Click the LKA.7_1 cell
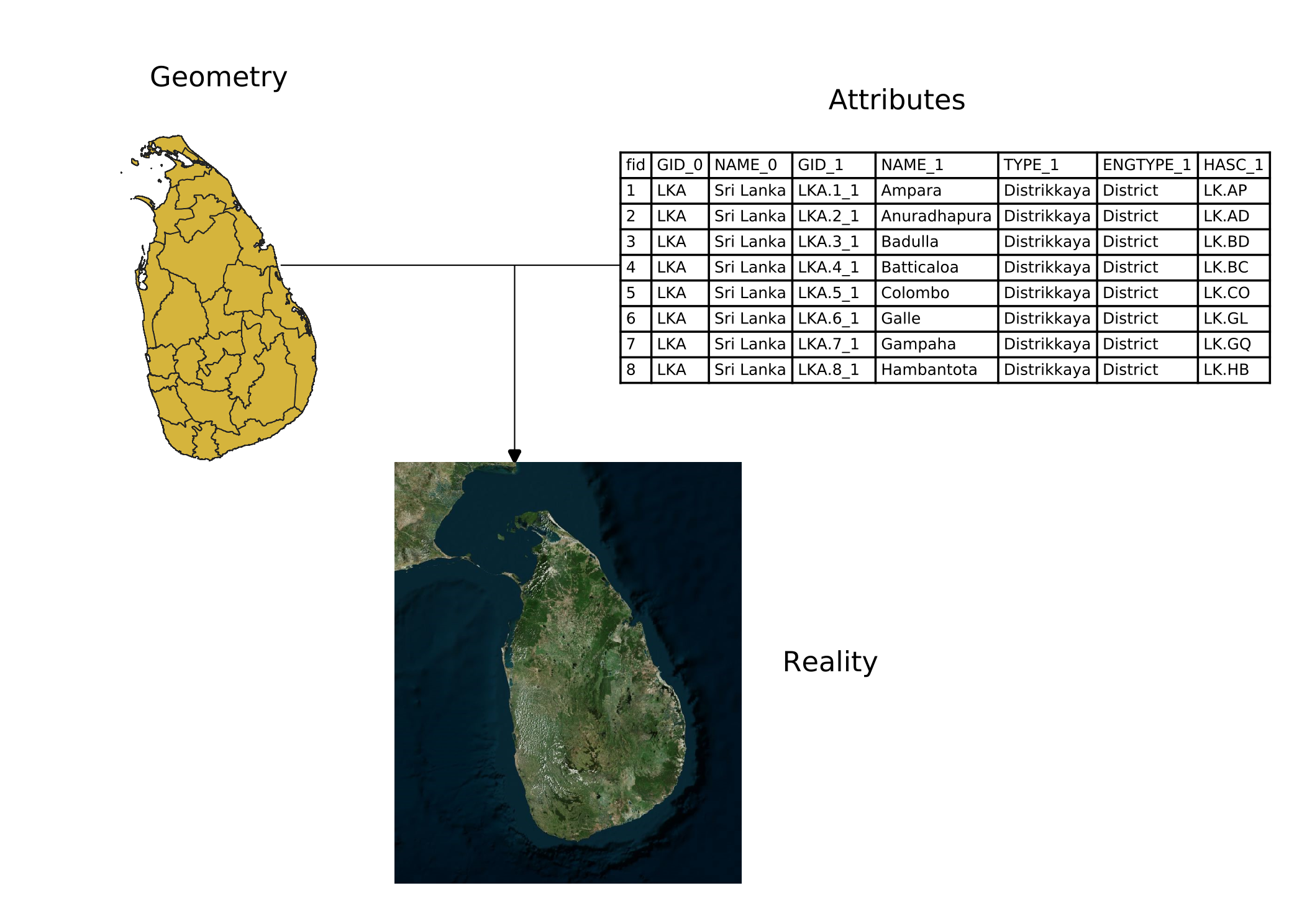The height and width of the screenshot is (924, 1307). 834,344
